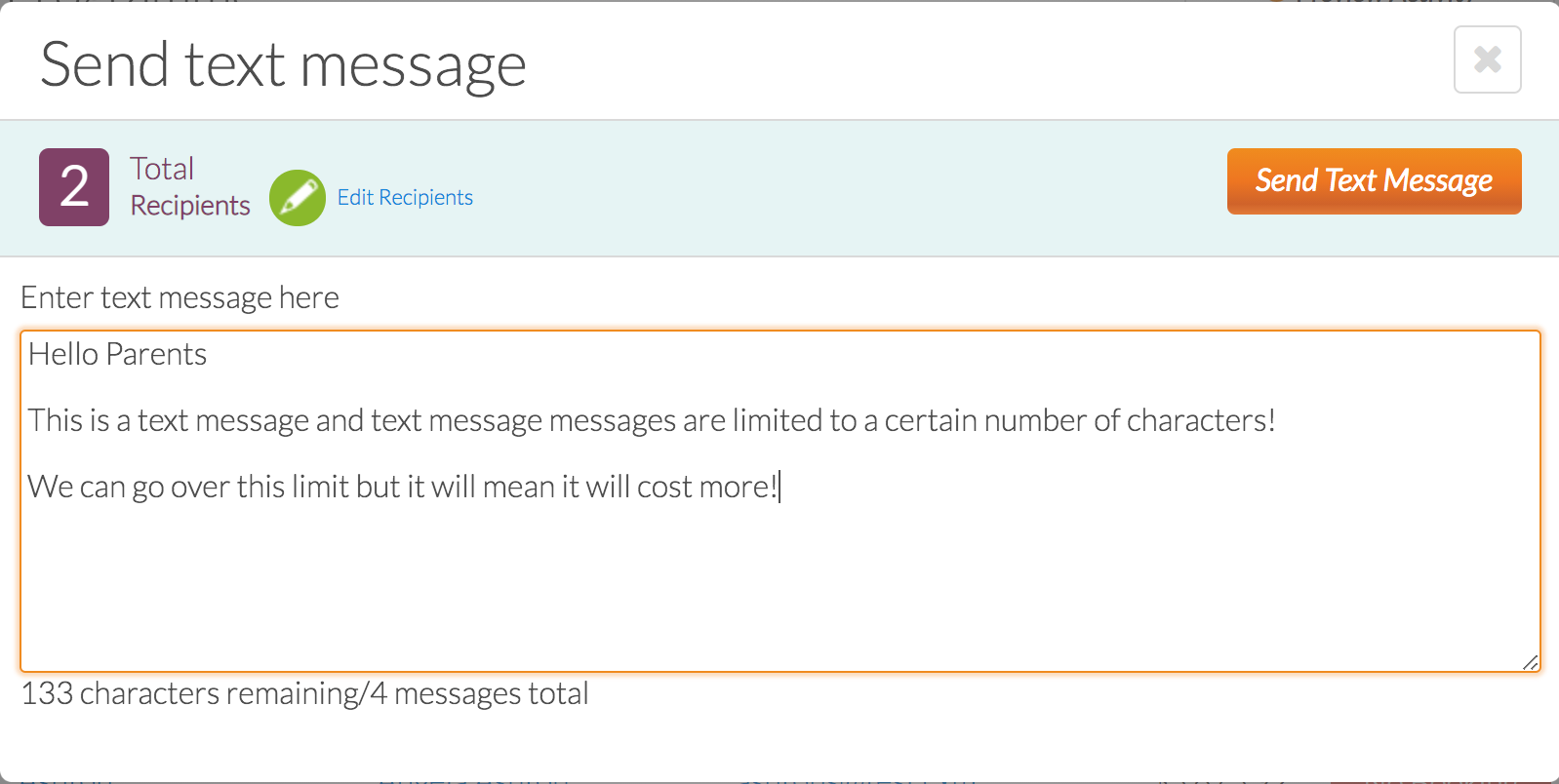The image size is (1559, 784).
Task: Click the green pencil edit icon
Action: (298, 198)
